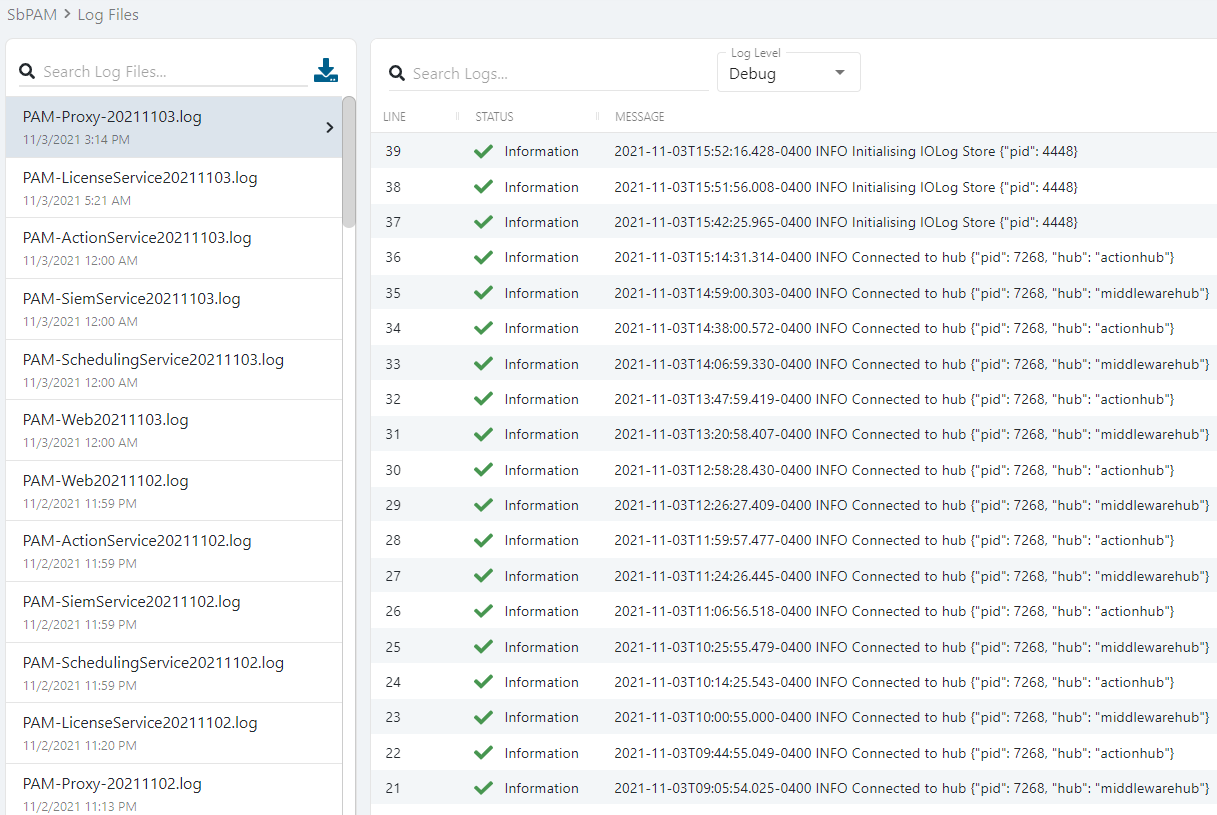Click line number 26 cell
The width and height of the screenshot is (1217, 815).
[x=393, y=611]
